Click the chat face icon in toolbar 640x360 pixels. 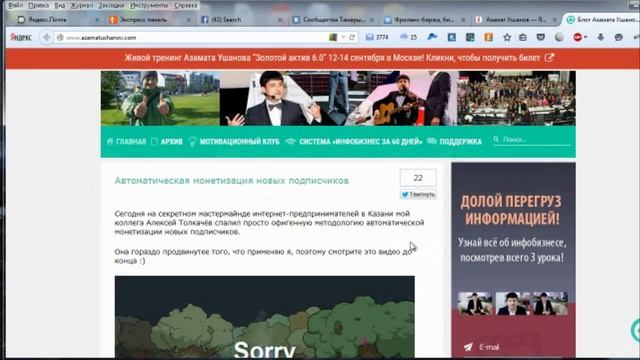[618, 38]
